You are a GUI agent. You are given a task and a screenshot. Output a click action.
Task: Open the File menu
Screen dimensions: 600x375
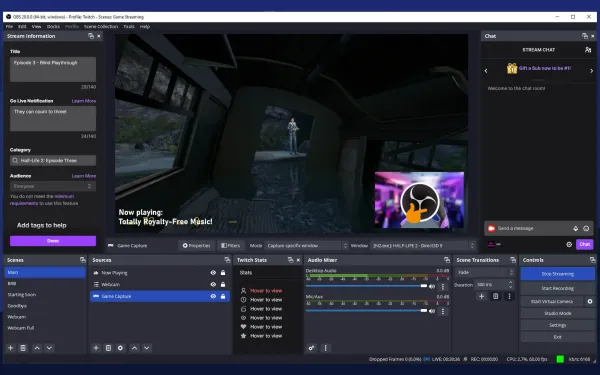tap(9, 26)
